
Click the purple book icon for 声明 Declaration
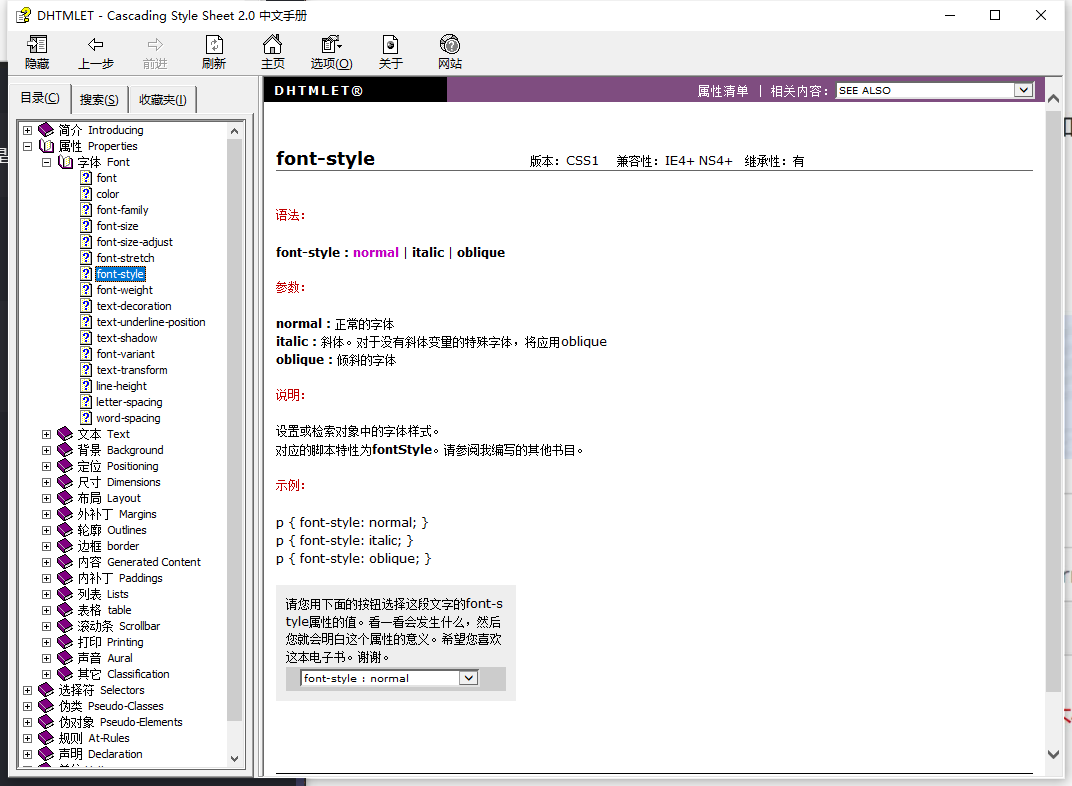point(46,754)
